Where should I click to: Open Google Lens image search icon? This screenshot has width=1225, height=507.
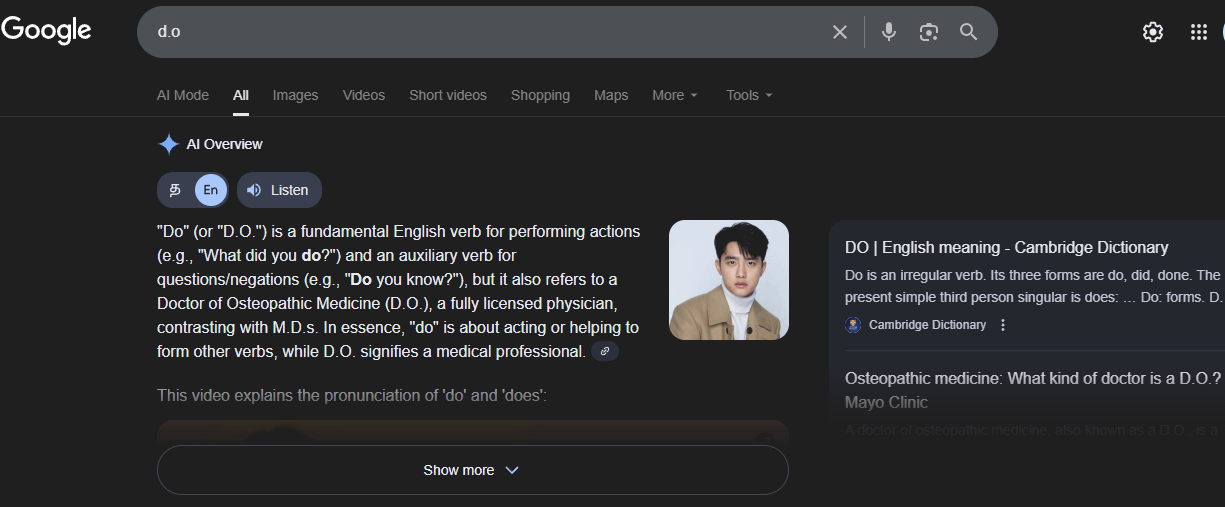[929, 32]
